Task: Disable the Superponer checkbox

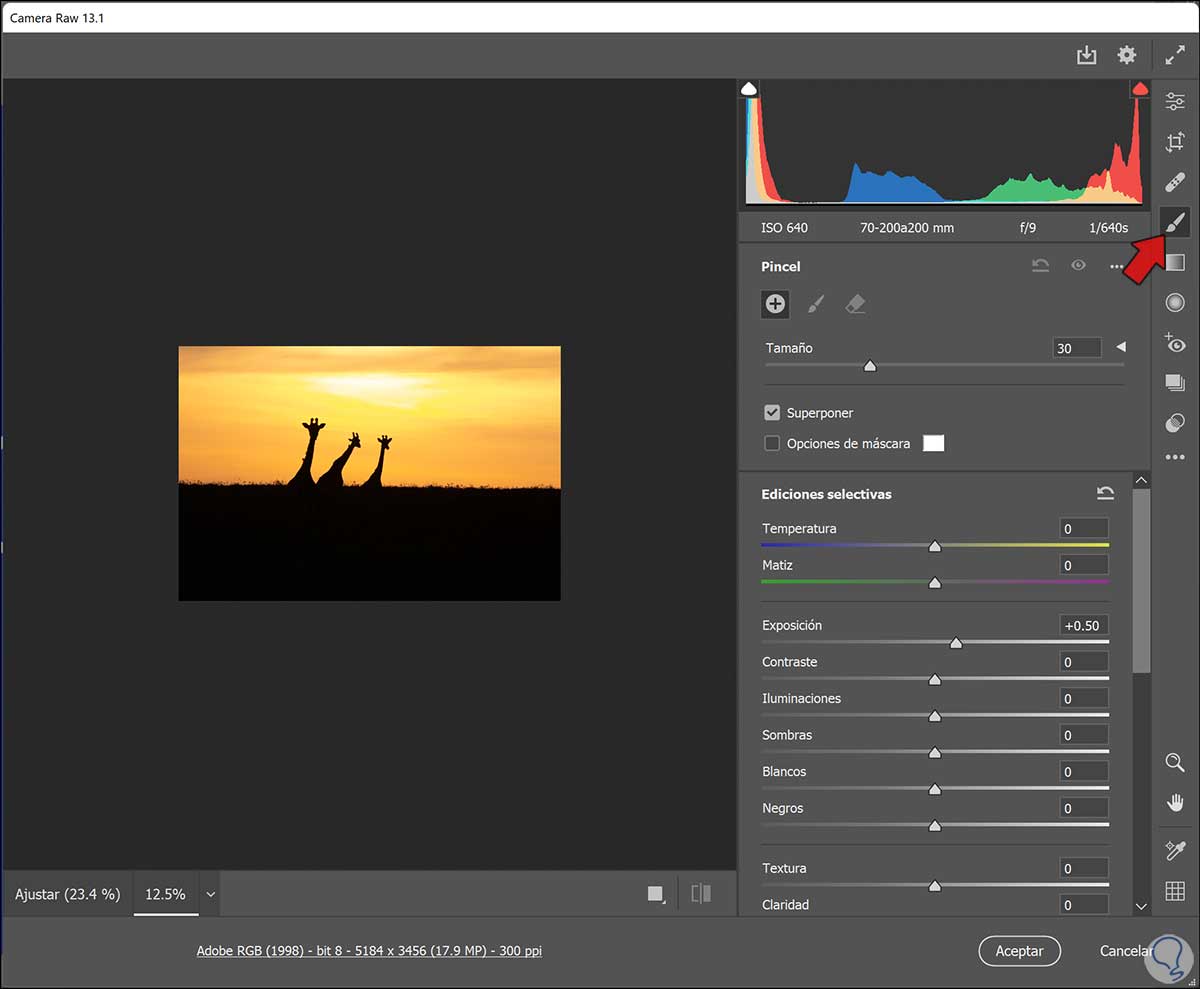Action: pos(772,413)
